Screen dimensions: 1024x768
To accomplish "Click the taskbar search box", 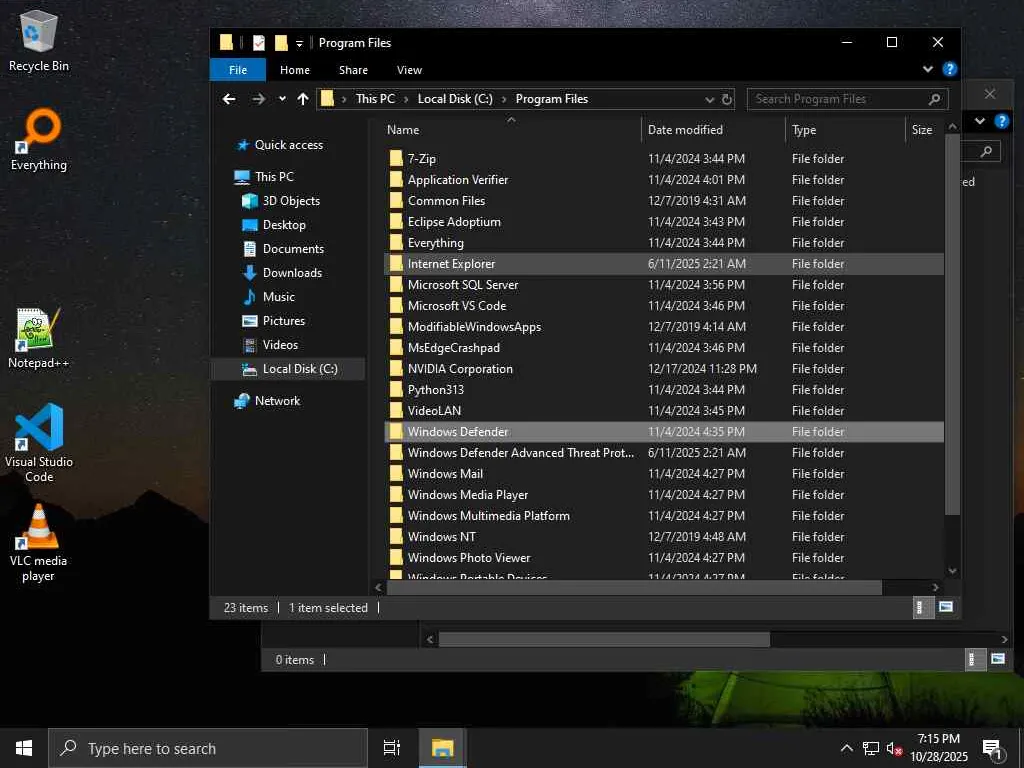I will click(x=208, y=748).
